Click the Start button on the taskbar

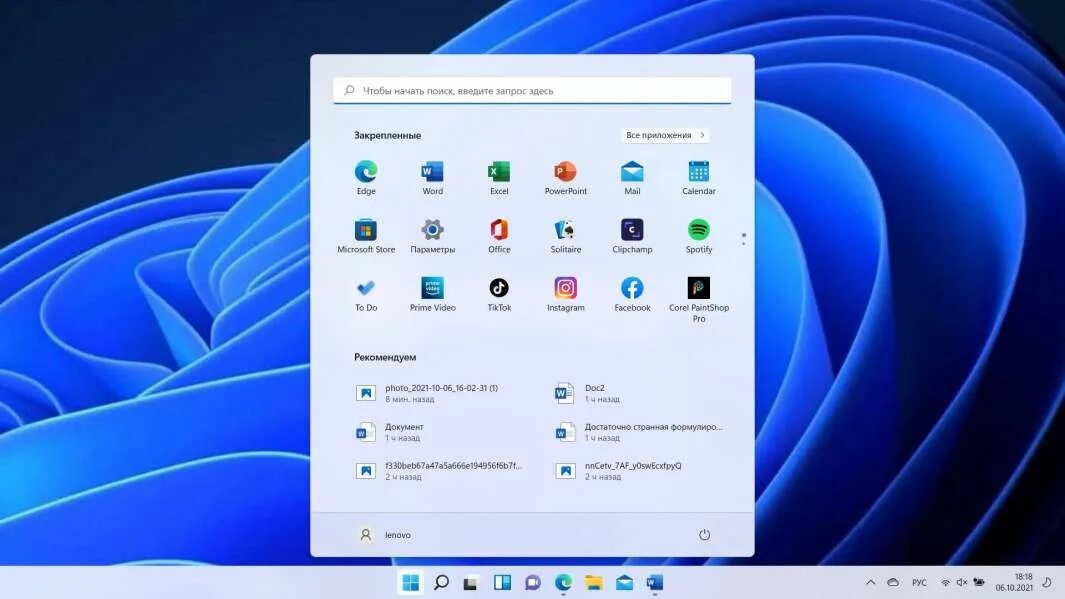click(x=411, y=583)
